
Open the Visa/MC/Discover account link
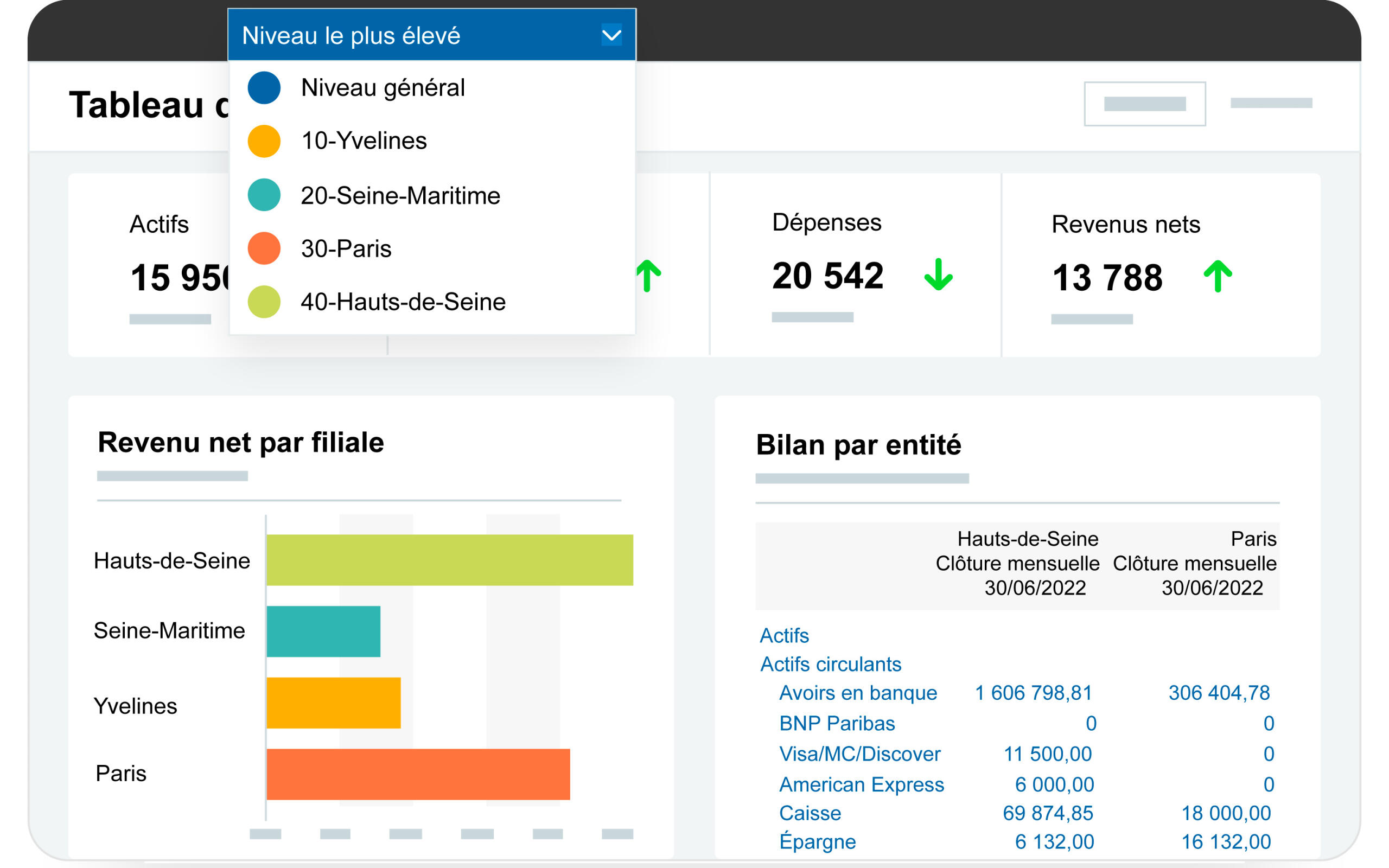tap(860, 754)
